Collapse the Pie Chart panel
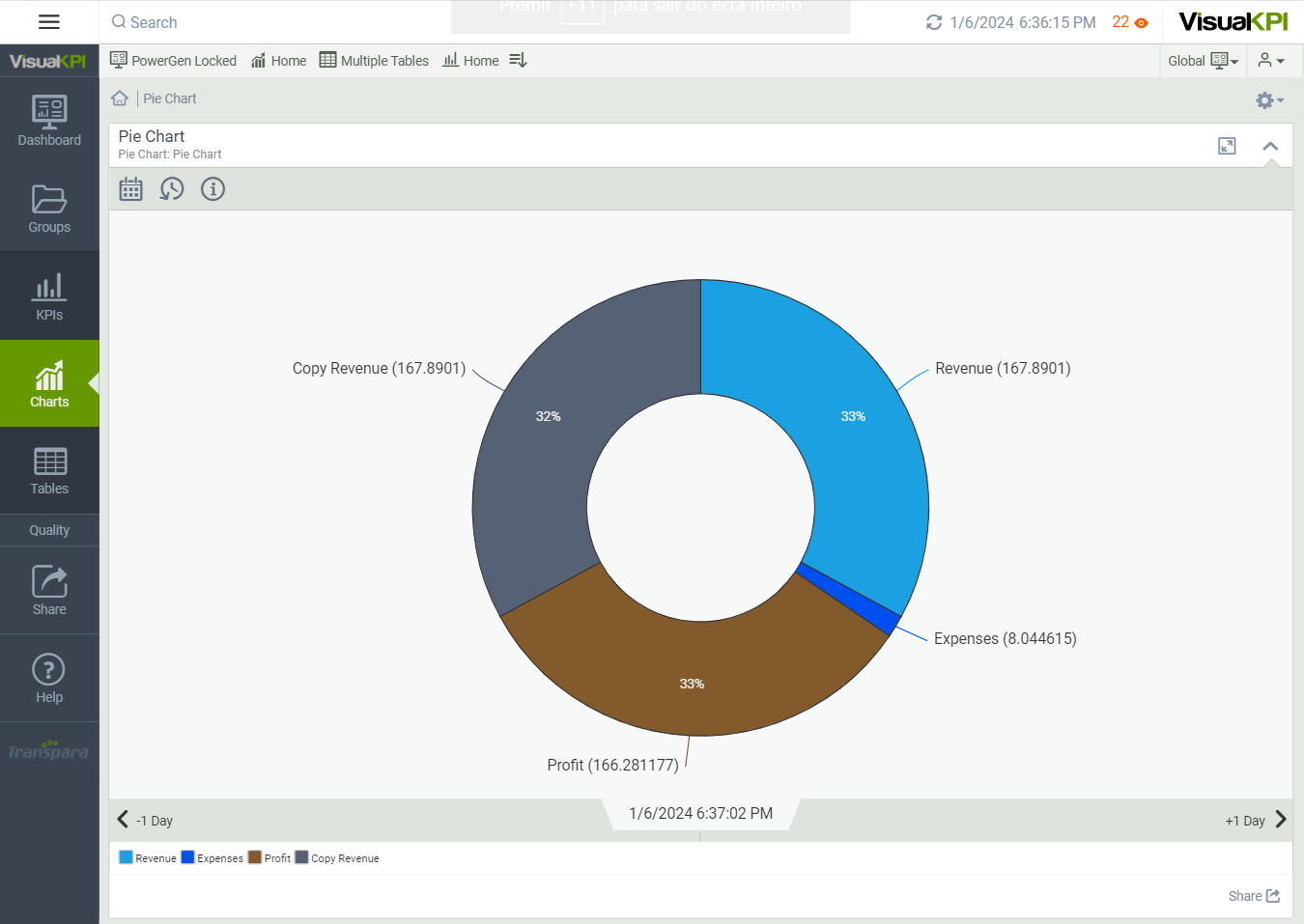The height and width of the screenshot is (924, 1304). pos(1270,146)
